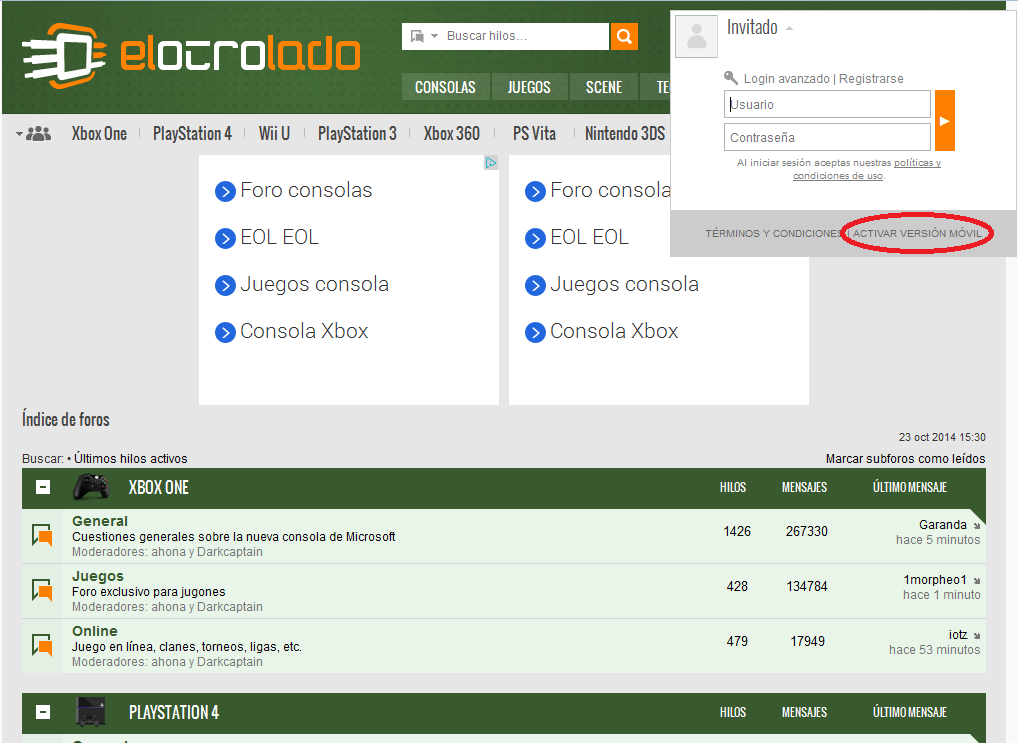Go to 1morpheo1's latest post arrow
This screenshot has height=743, width=1018.
click(976, 581)
